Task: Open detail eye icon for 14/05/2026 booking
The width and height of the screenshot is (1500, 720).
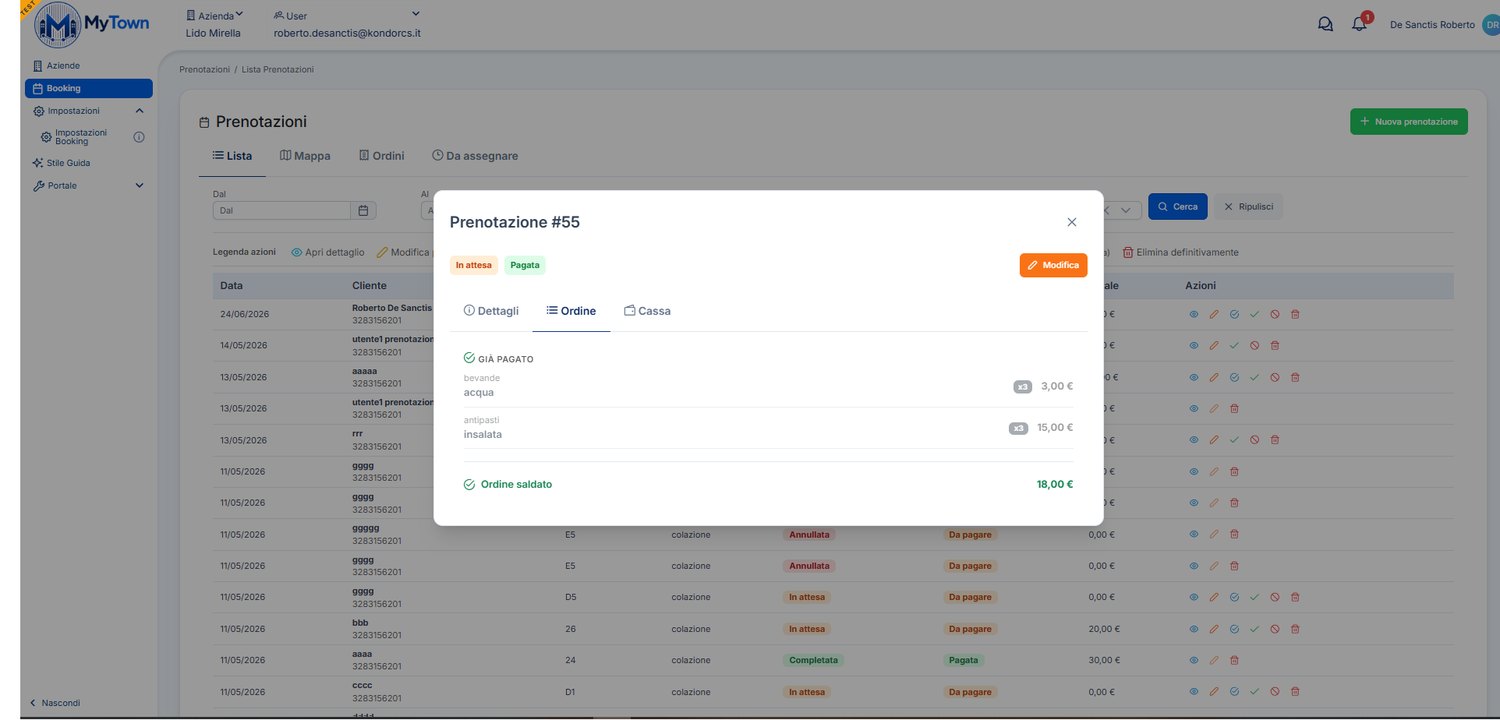Action: 1193,346
